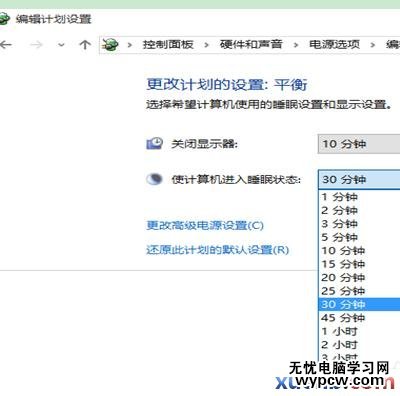The height and width of the screenshot is (396, 400).
Task: Select 5 分钟 in the sleep list
Action: [359, 237]
